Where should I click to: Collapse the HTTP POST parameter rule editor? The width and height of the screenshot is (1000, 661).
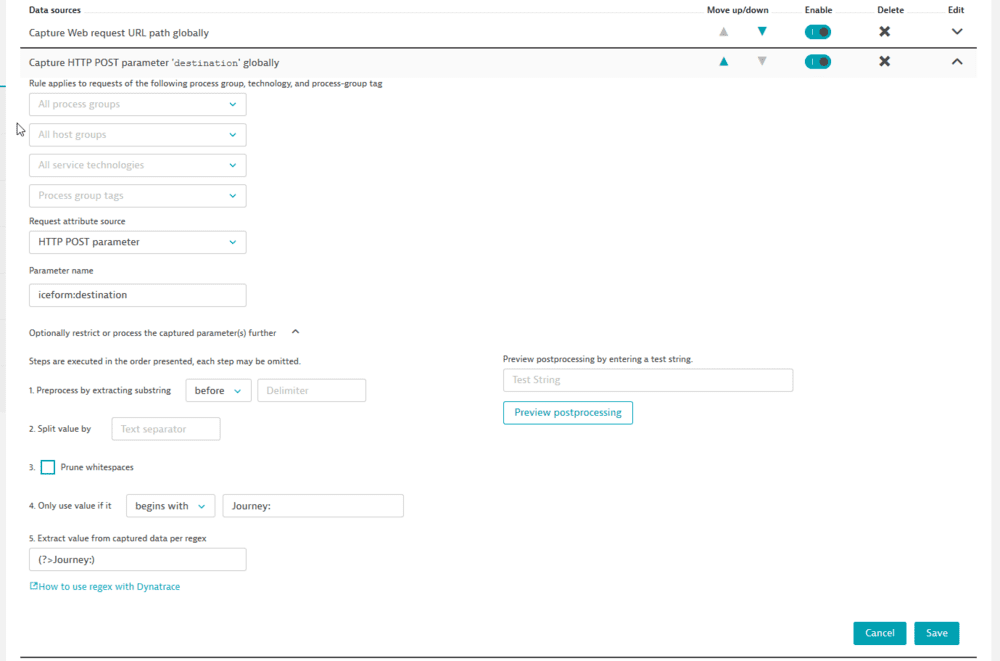(957, 62)
